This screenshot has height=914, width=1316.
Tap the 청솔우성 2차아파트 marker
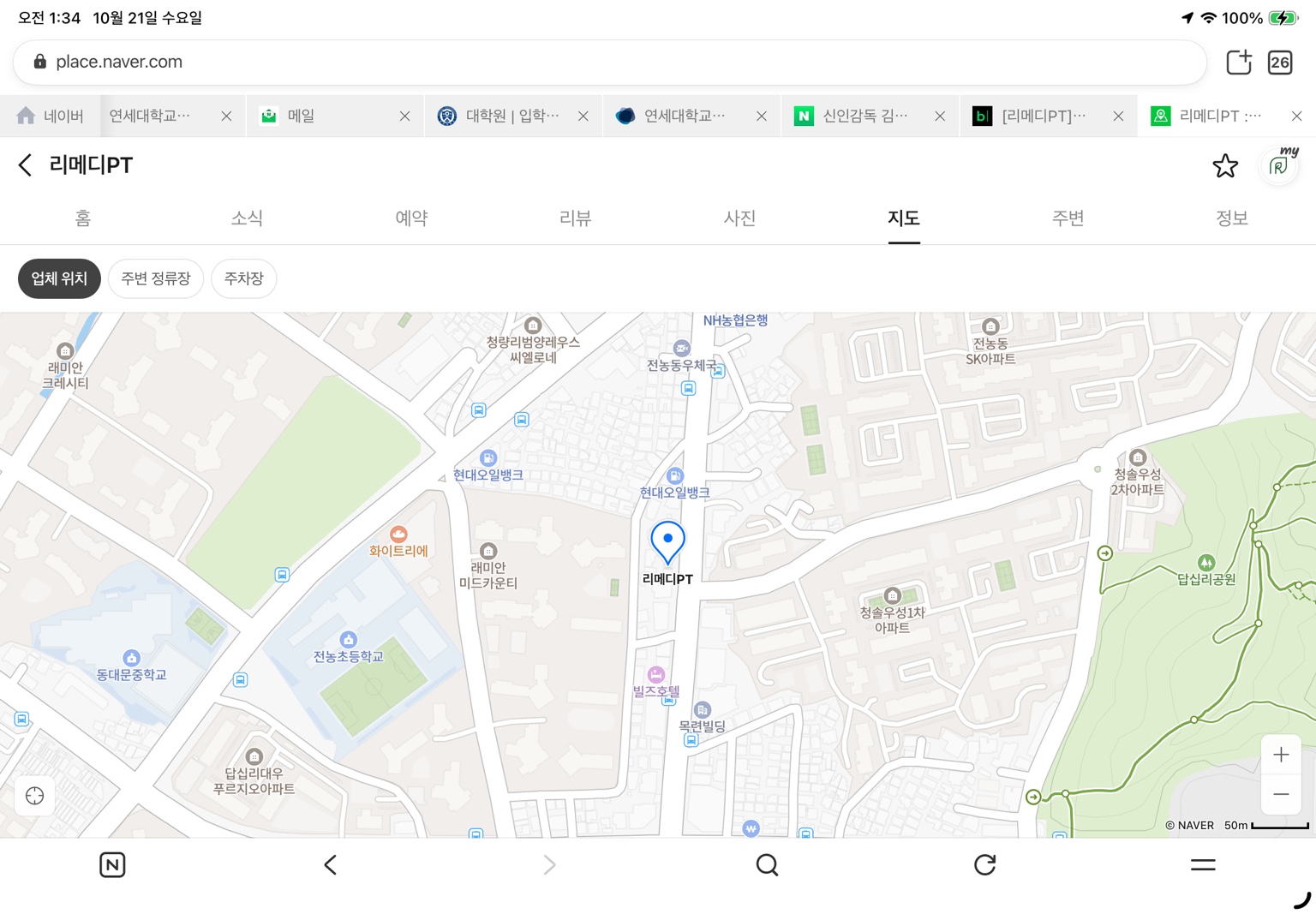tap(1138, 457)
